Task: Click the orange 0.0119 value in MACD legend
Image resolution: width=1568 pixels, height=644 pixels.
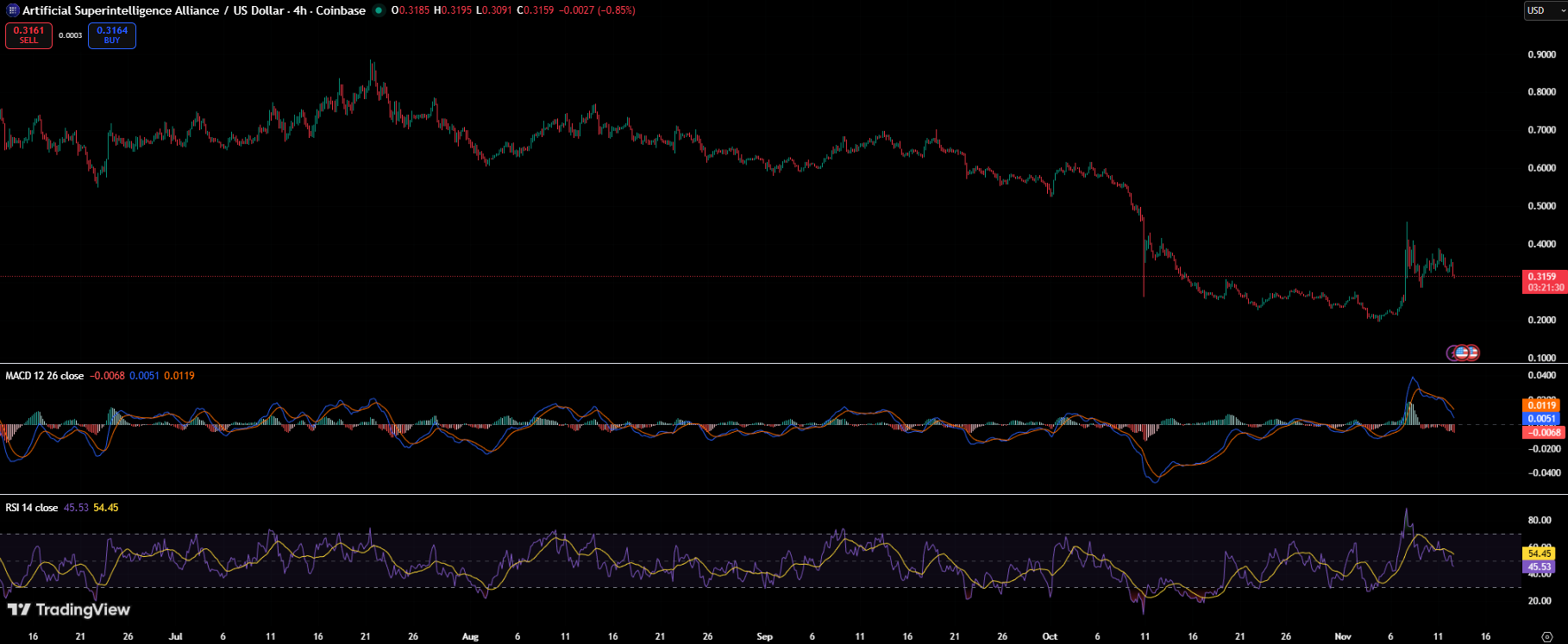Action: pos(179,376)
